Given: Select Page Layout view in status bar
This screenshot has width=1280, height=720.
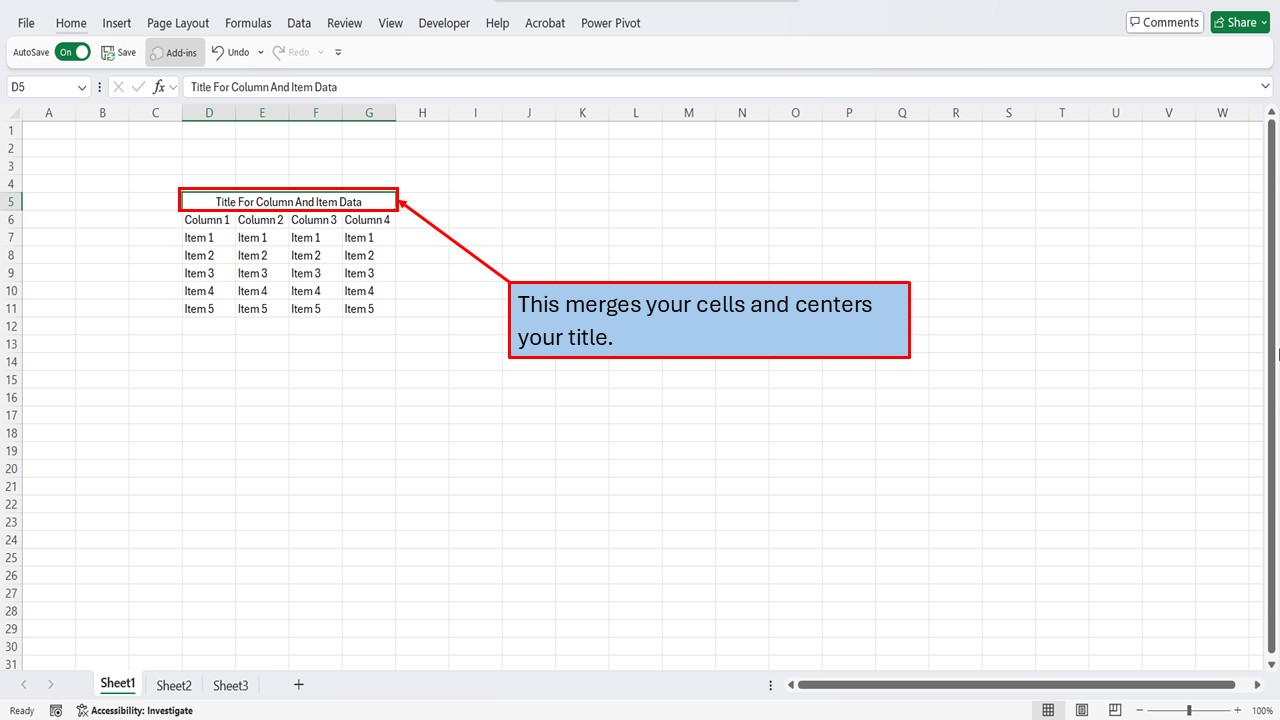Looking at the screenshot, I should tap(1081, 709).
